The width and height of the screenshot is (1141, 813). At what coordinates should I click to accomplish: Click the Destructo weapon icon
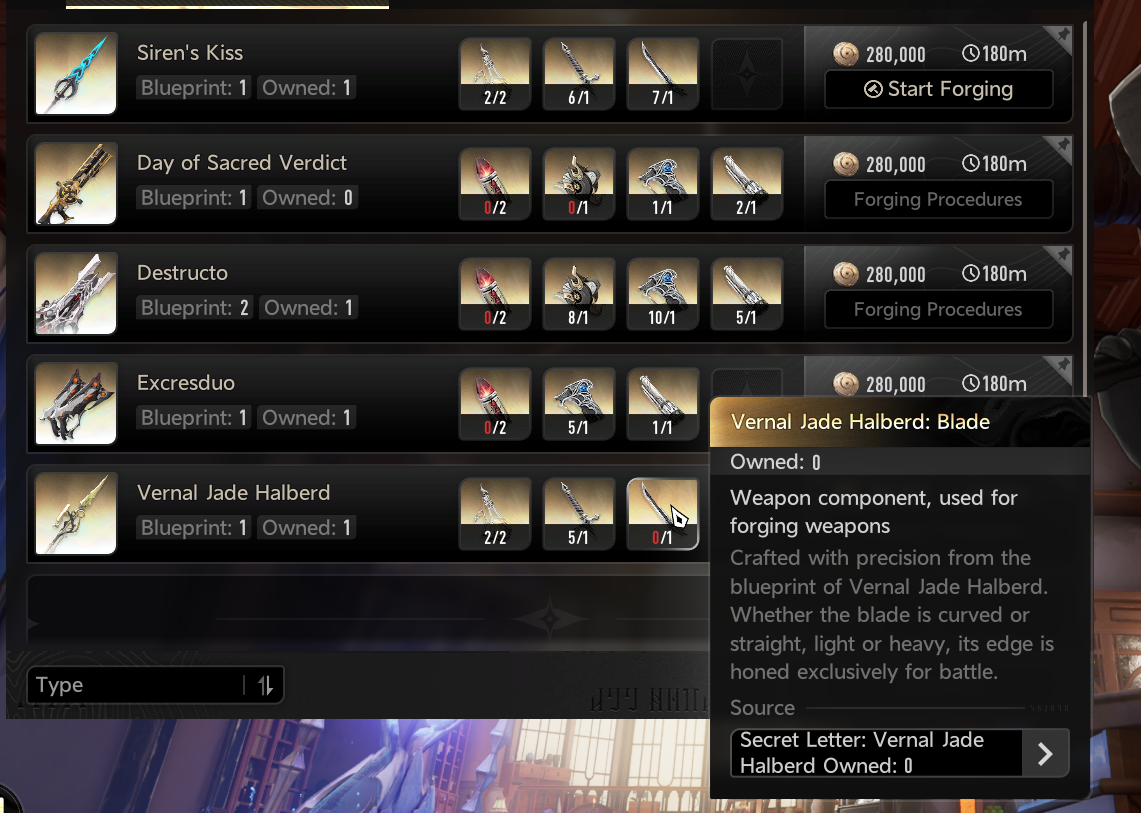pos(76,293)
